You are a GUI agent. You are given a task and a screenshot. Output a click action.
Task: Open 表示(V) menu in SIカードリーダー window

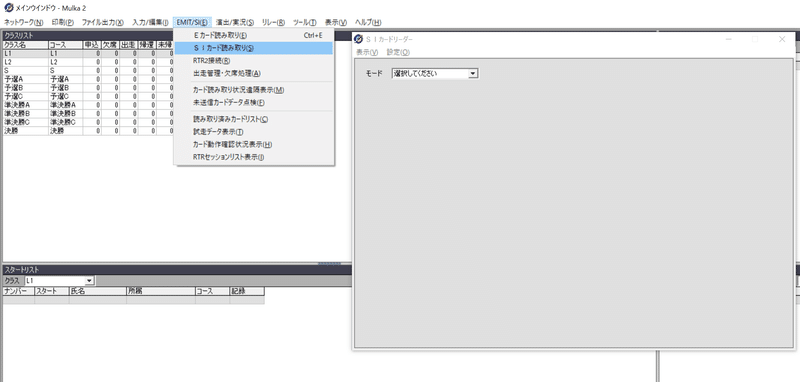(367, 52)
